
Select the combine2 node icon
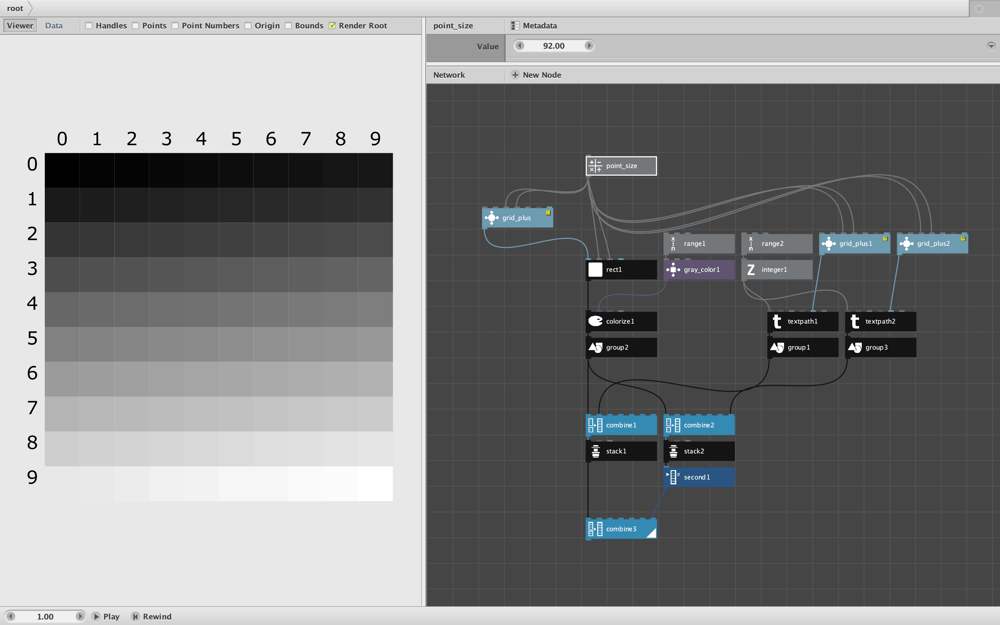(x=673, y=425)
